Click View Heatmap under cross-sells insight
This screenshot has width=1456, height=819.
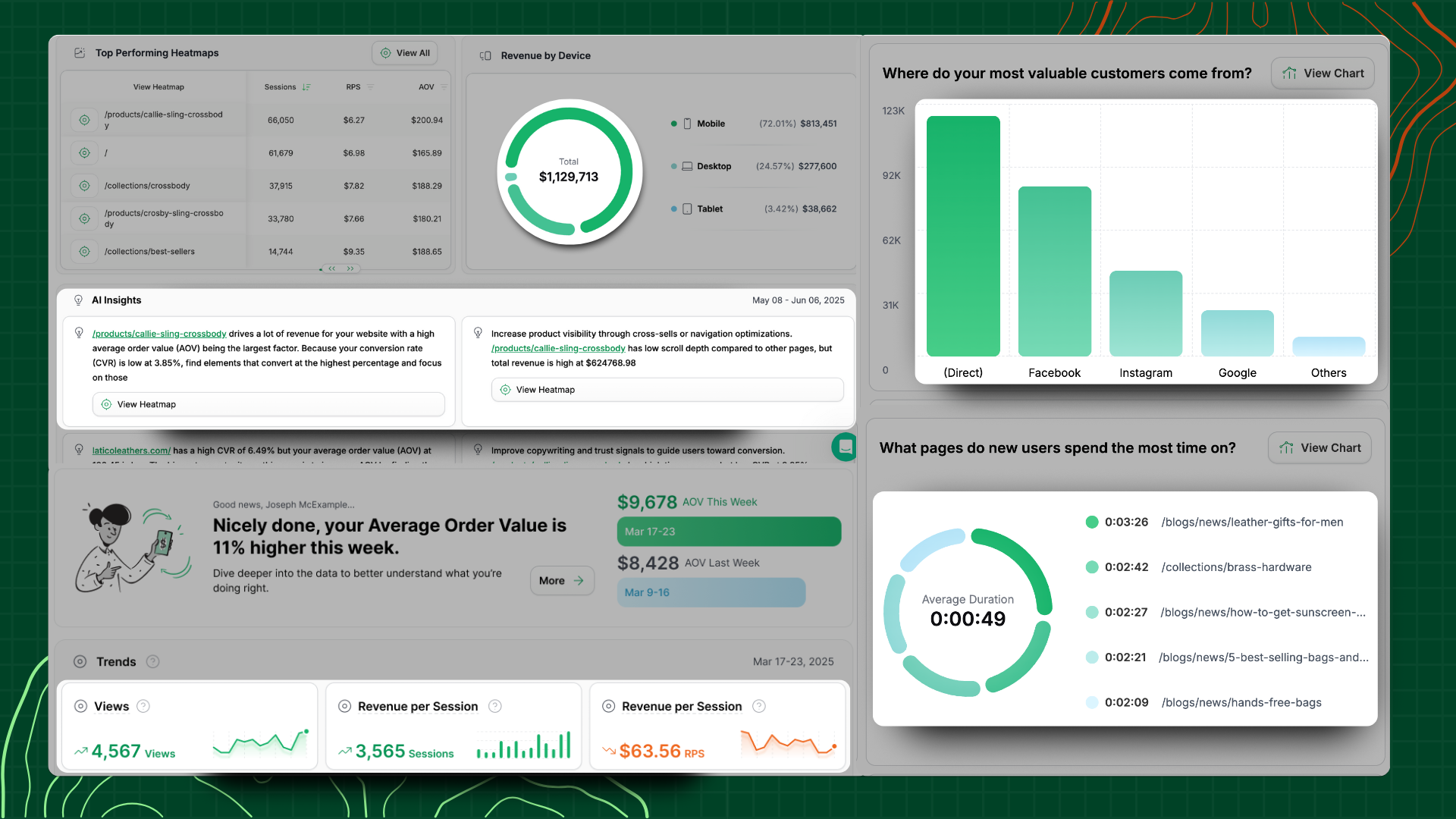click(x=667, y=390)
